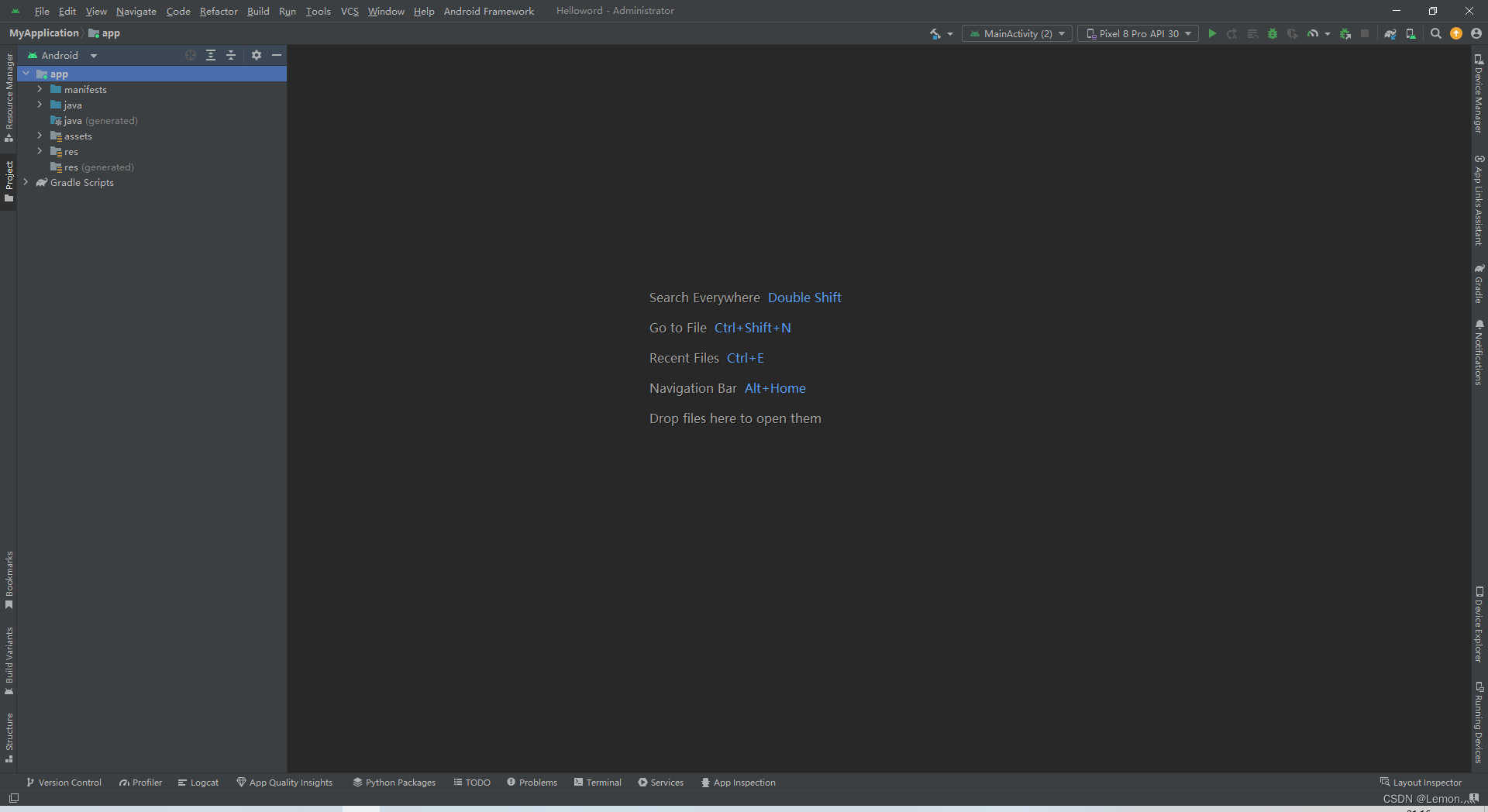Click the Apply Code Changes icon
Image resolution: width=1488 pixels, height=812 pixels.
1252,33
